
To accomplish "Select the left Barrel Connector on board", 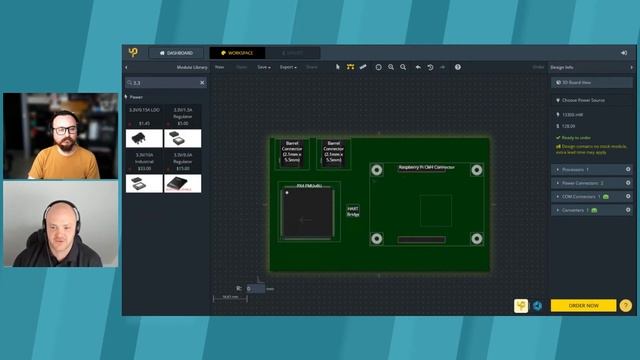I will click(292, 153).
